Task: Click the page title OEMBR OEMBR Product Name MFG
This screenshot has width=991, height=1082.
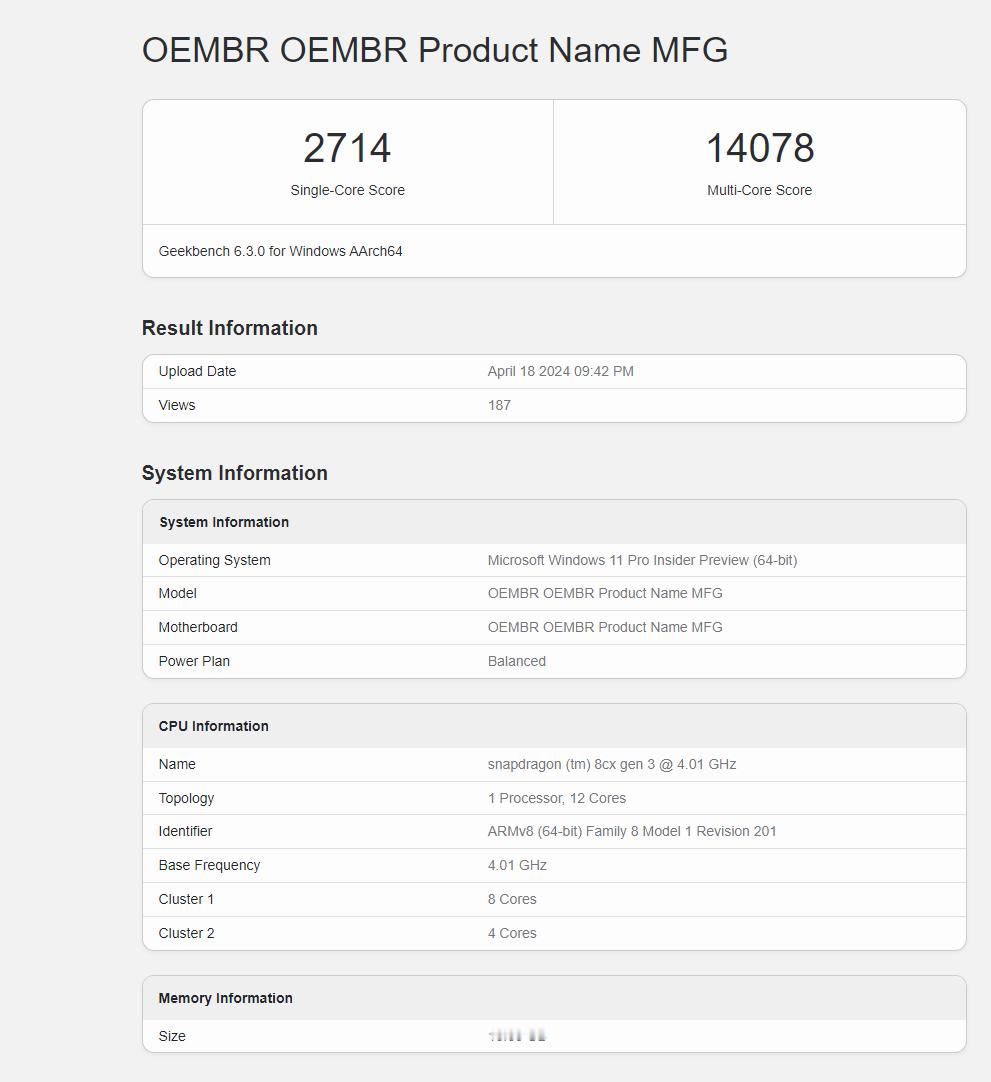Action: coord(435,50)
